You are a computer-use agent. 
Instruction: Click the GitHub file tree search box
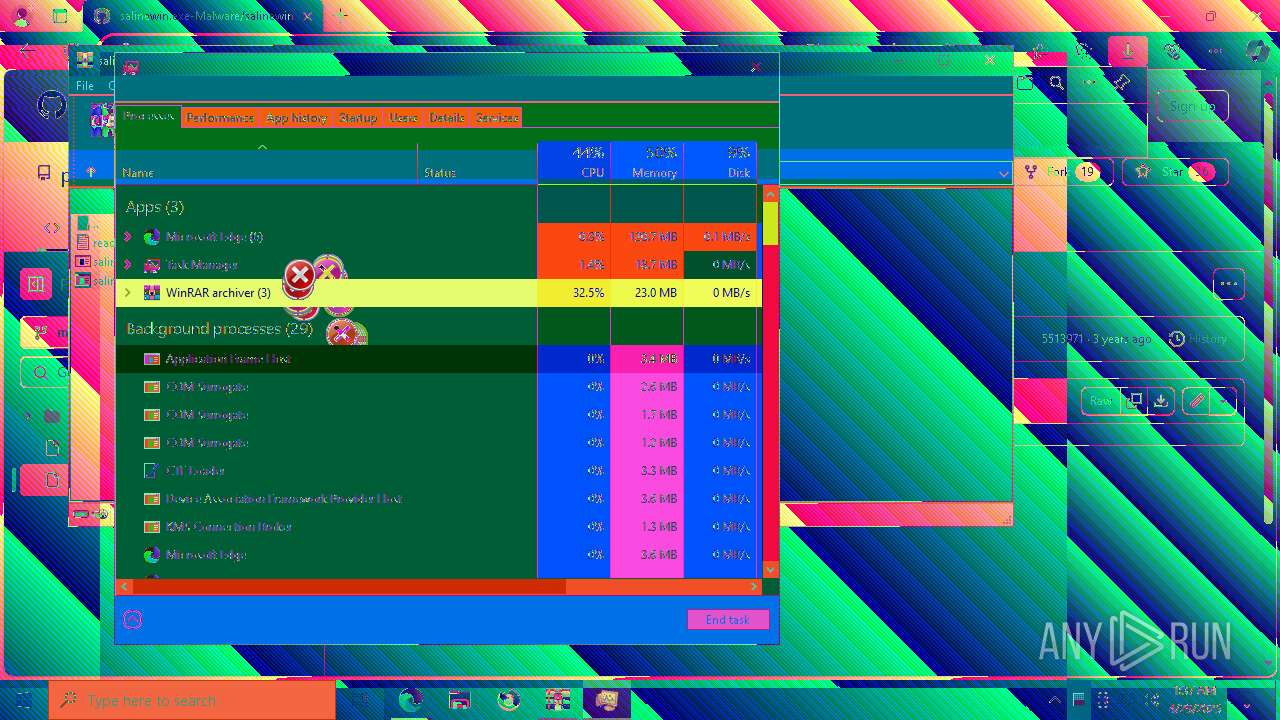45,373
